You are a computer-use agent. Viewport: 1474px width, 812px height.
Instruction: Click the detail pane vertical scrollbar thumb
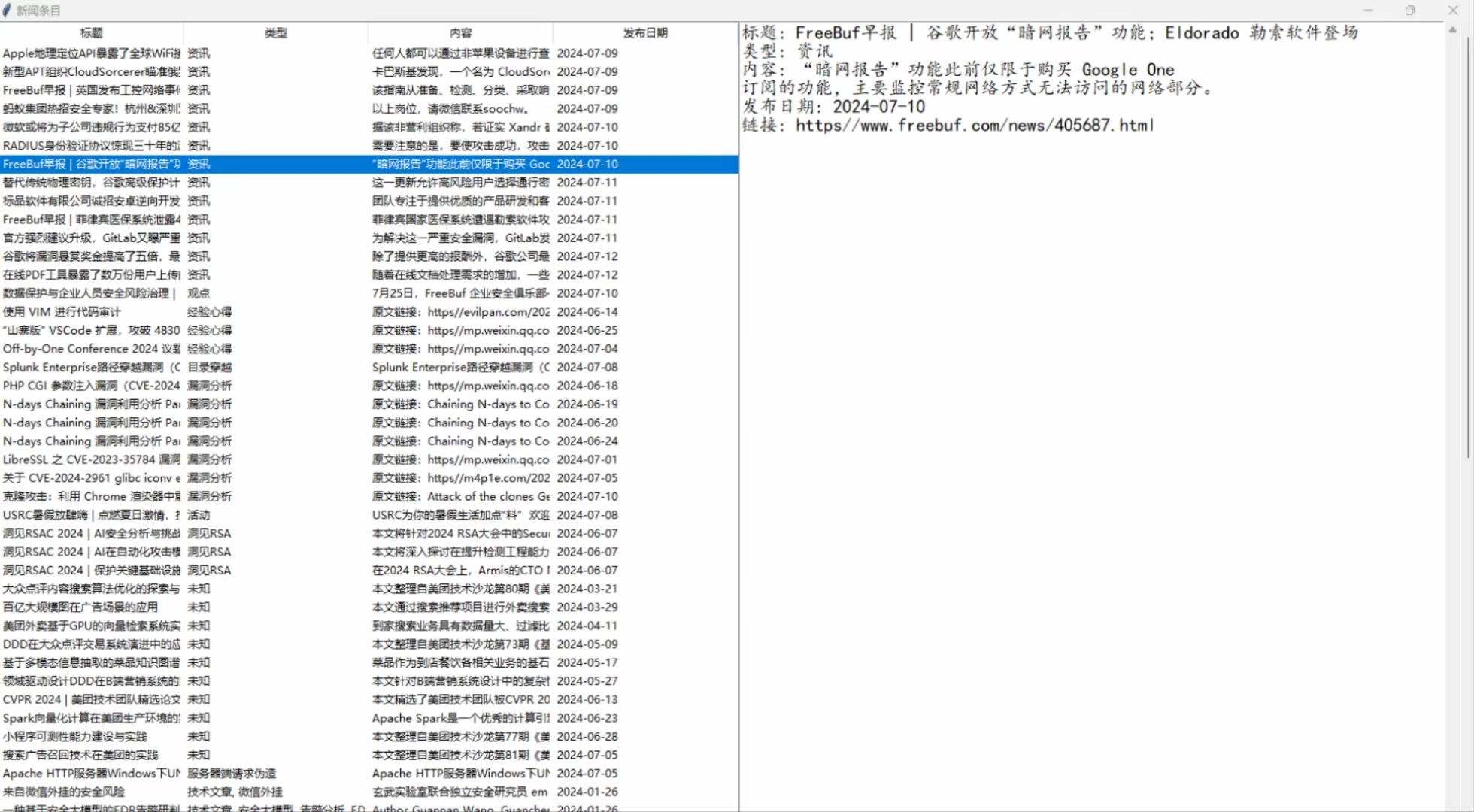1467,248
